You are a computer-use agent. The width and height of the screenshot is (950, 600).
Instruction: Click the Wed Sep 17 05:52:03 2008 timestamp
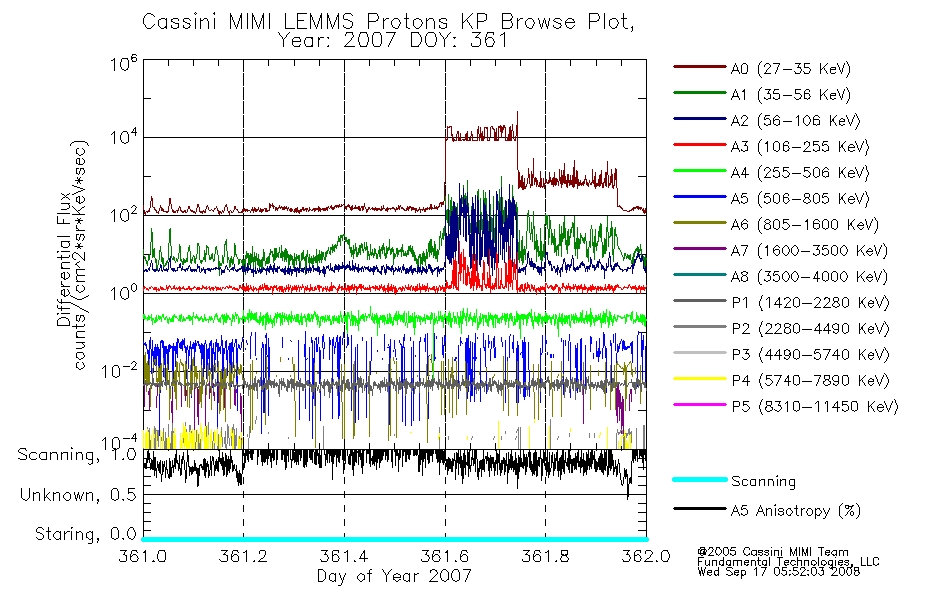(779, 572)
